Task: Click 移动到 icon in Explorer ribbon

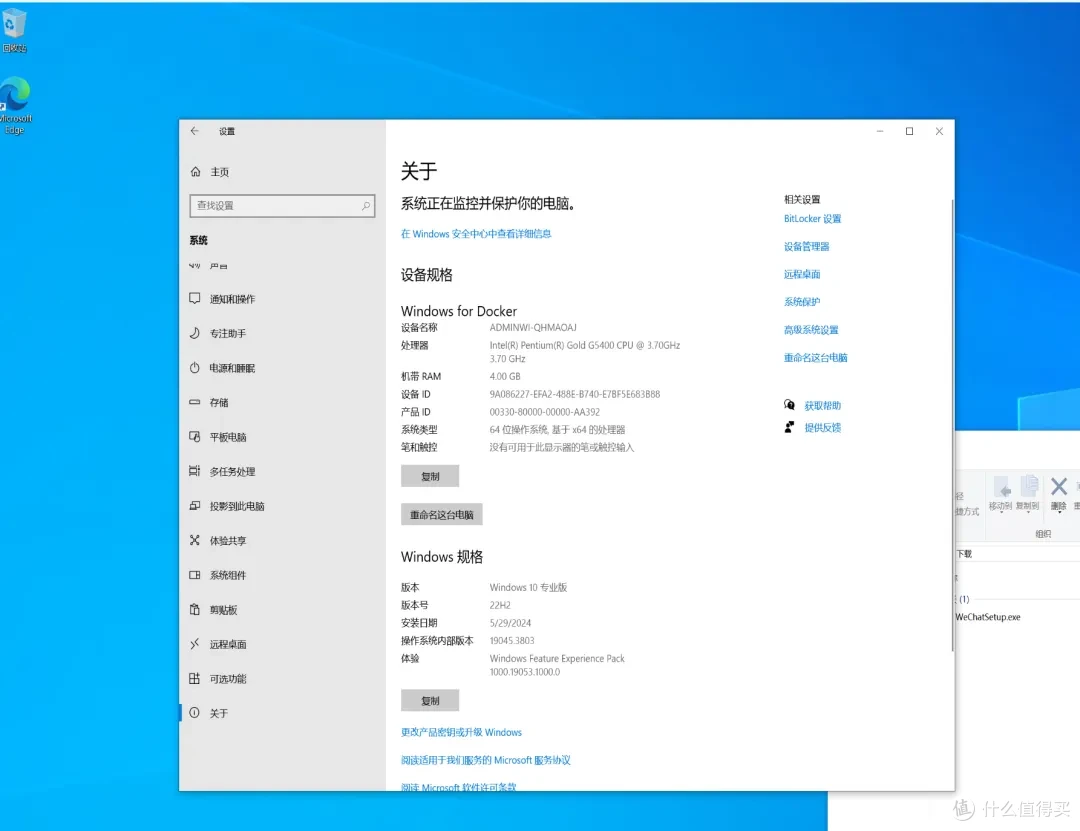Action: (1001, 487)
